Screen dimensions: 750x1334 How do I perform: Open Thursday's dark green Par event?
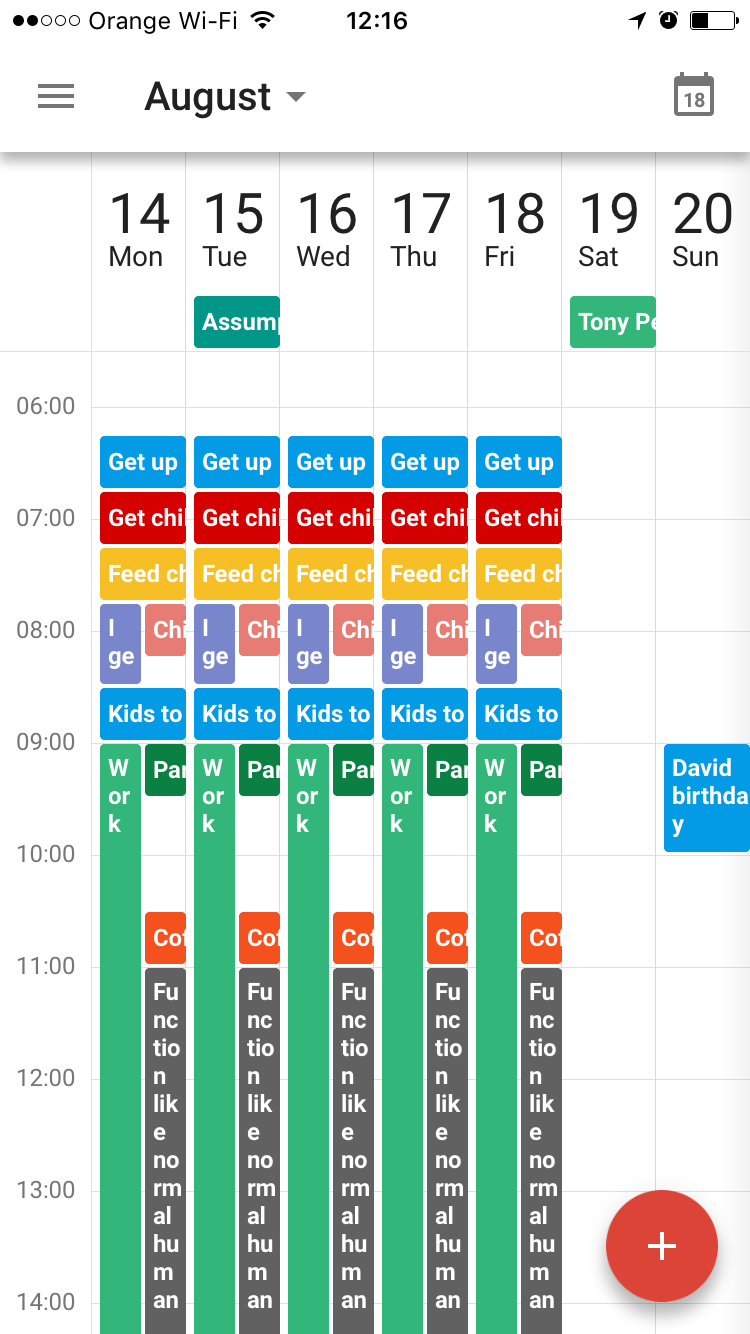[447, 770]
